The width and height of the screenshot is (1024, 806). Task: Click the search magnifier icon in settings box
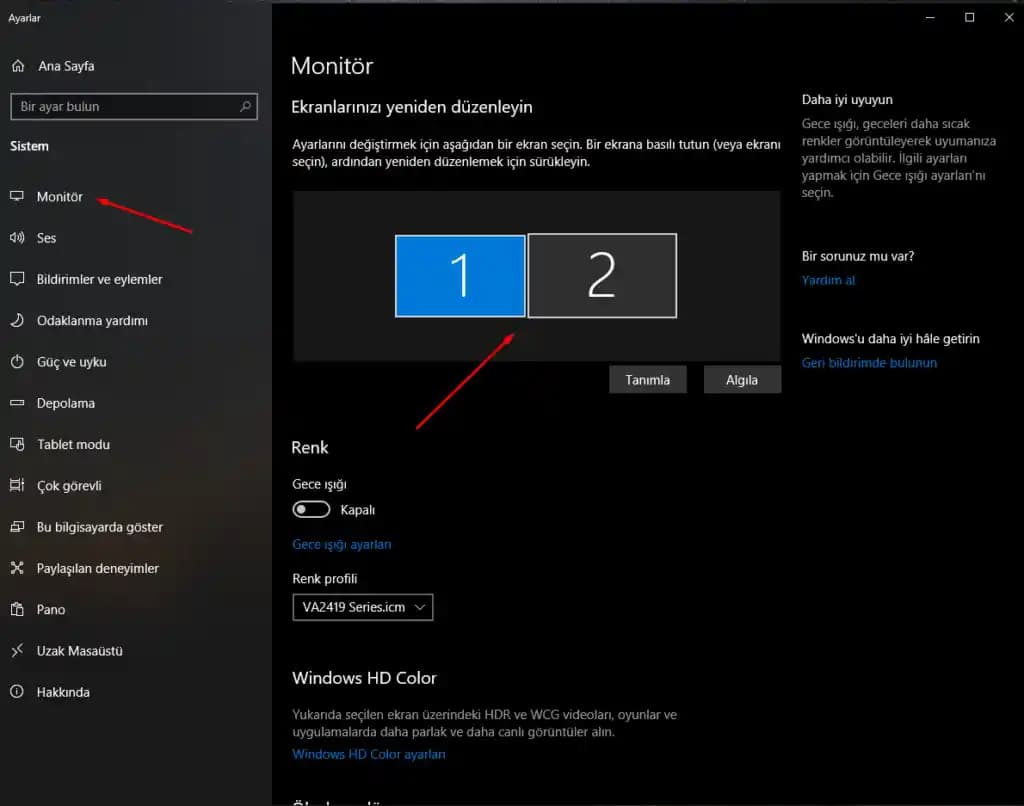point(245,106)
